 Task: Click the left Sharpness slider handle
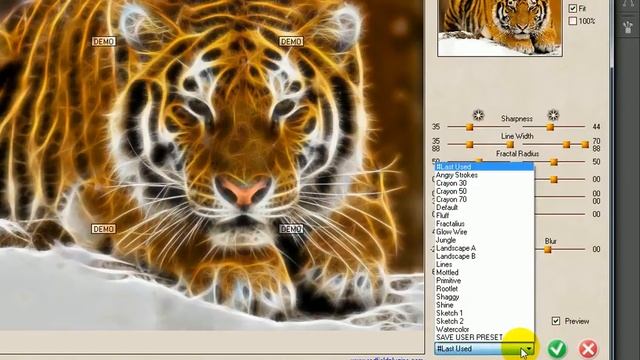point(469,127)
